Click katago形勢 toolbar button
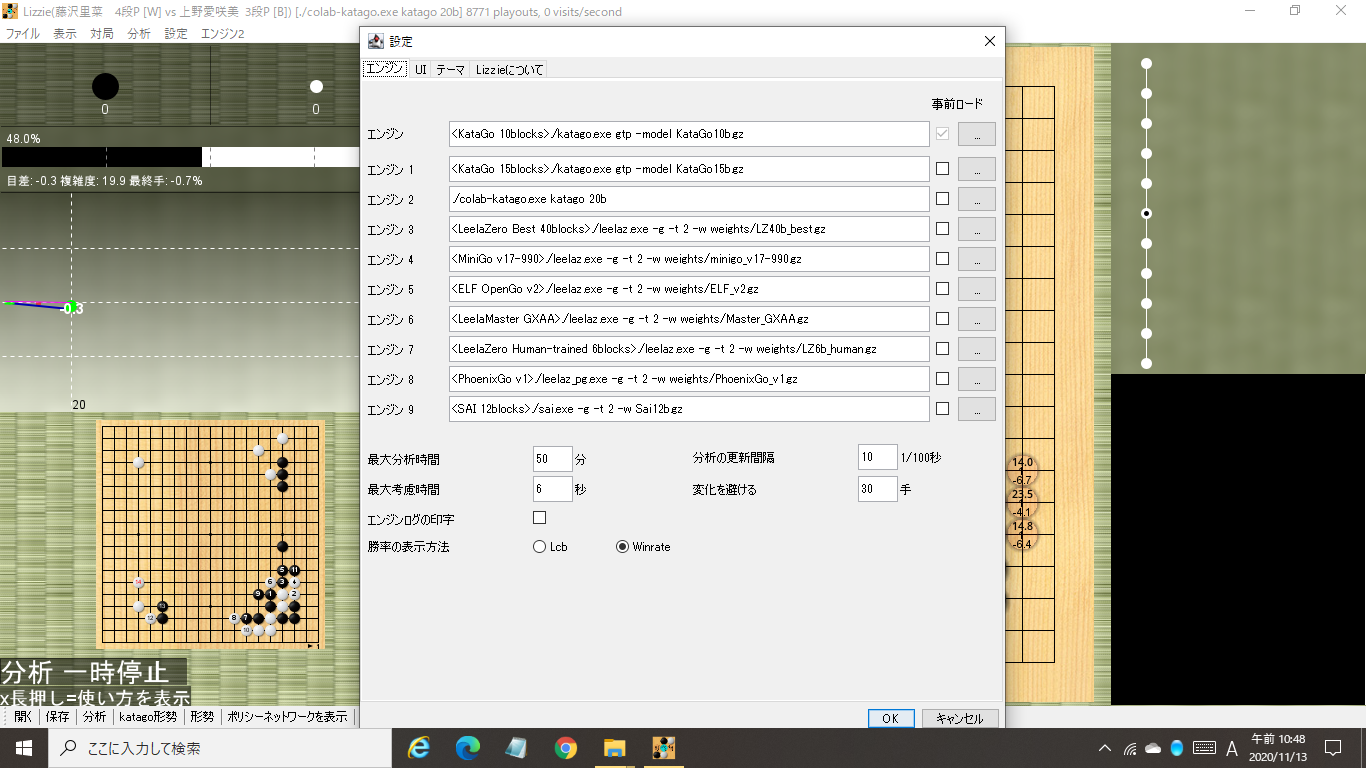The image size is (1366, 768). [x=148, y=717]
